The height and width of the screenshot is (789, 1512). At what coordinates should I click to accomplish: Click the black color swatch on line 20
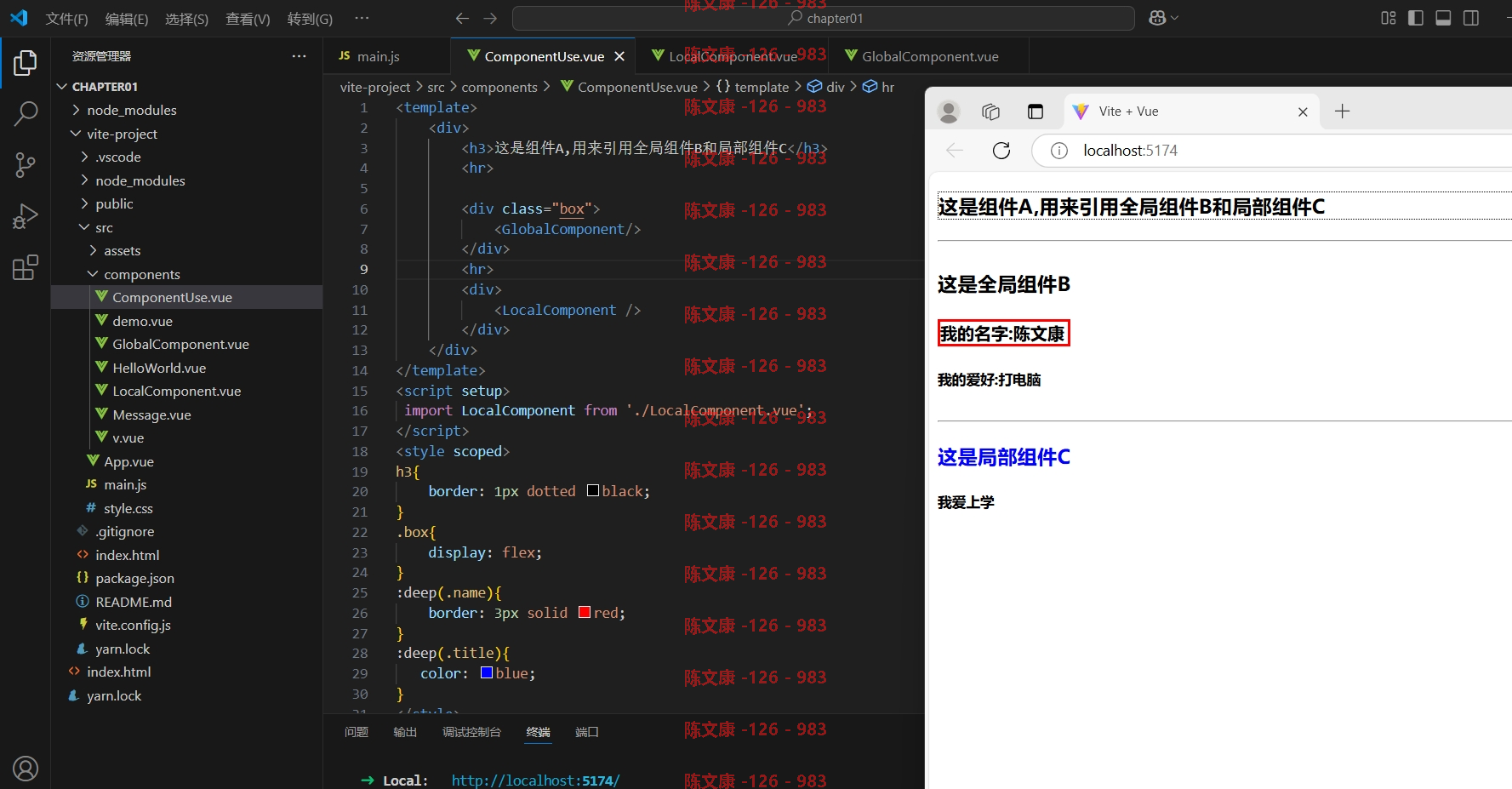click(593, 491)
